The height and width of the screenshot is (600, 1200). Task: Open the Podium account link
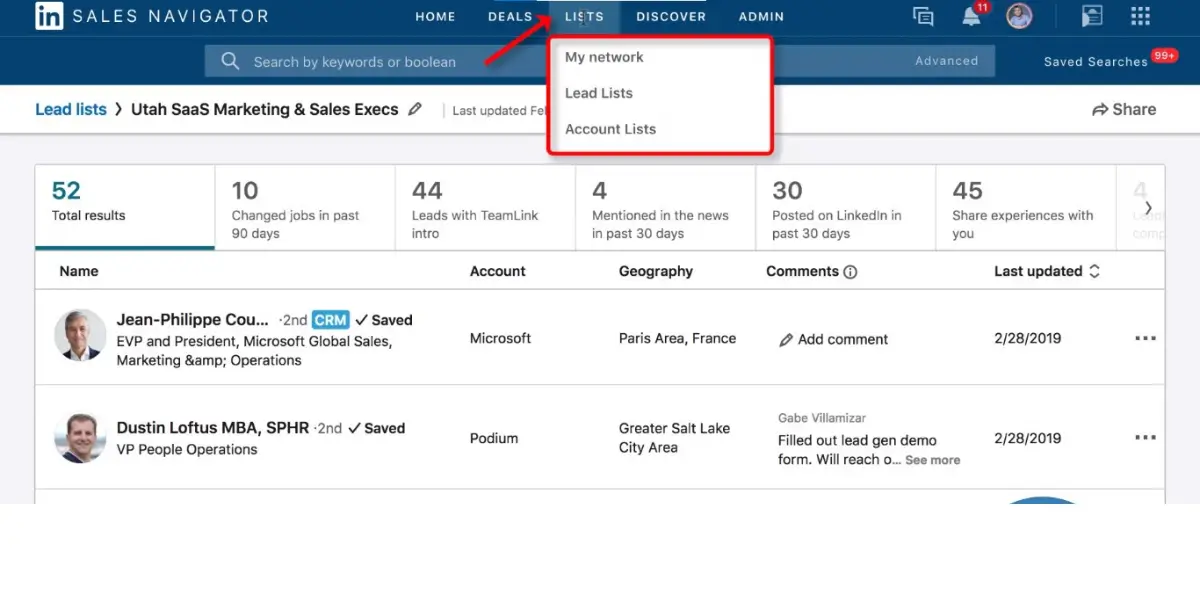point(494,438)
